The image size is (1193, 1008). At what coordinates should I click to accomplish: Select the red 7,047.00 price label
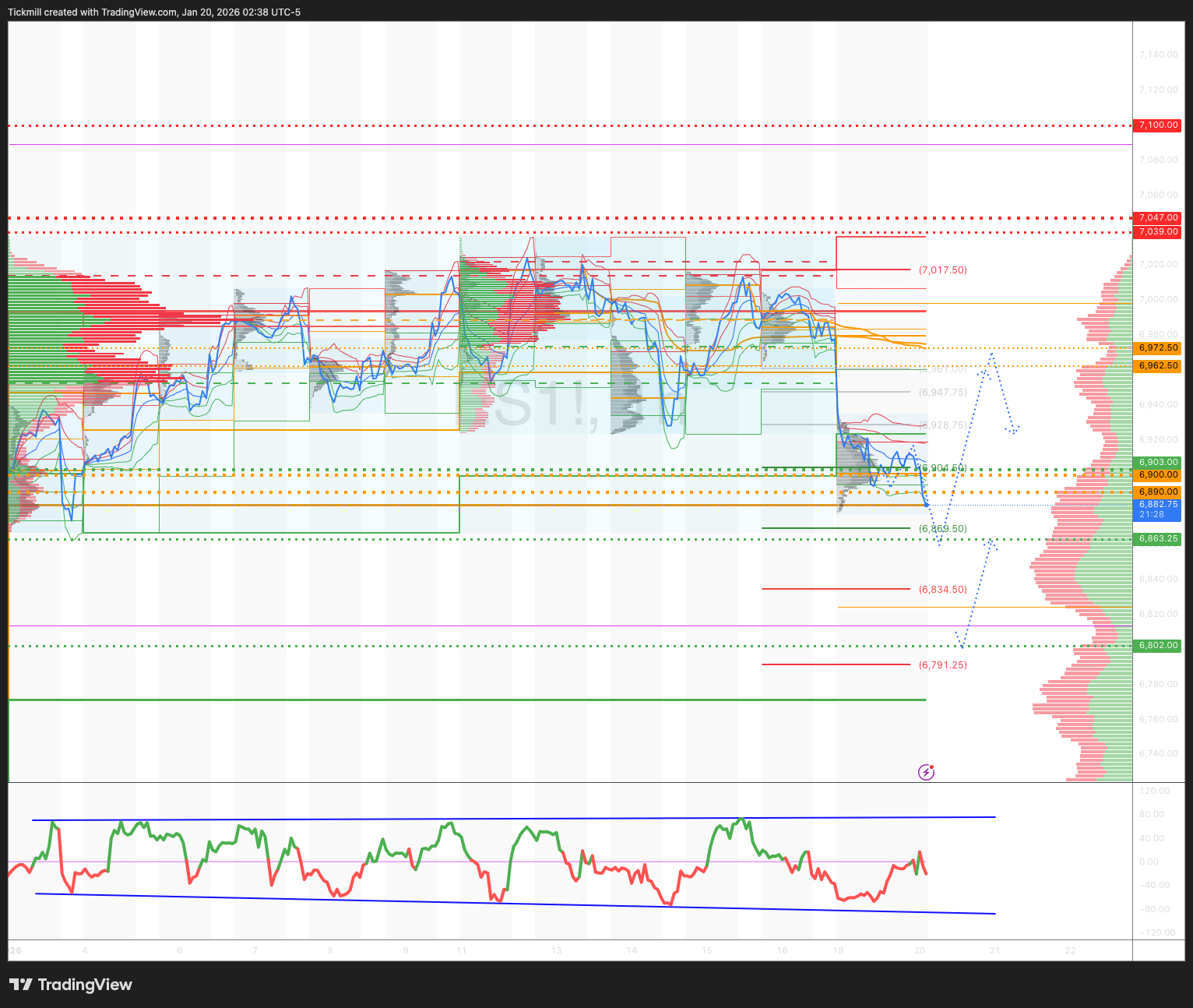coord(1158,218)
